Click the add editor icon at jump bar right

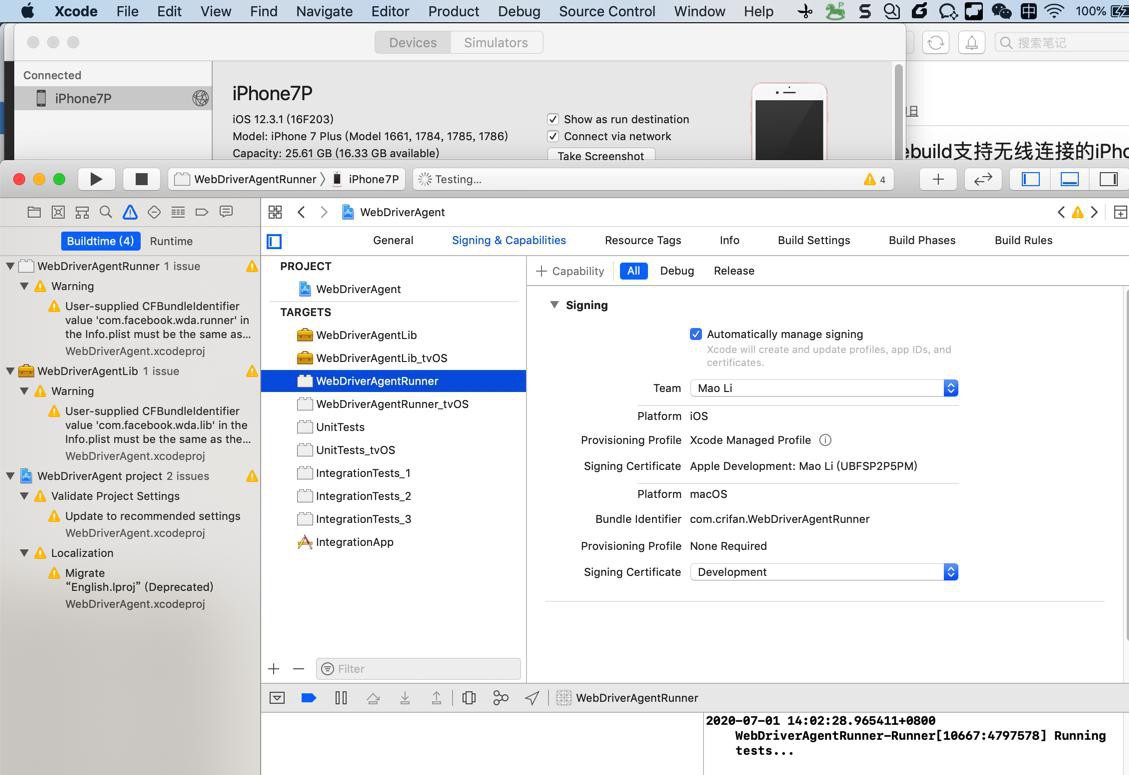point(1120,212)
